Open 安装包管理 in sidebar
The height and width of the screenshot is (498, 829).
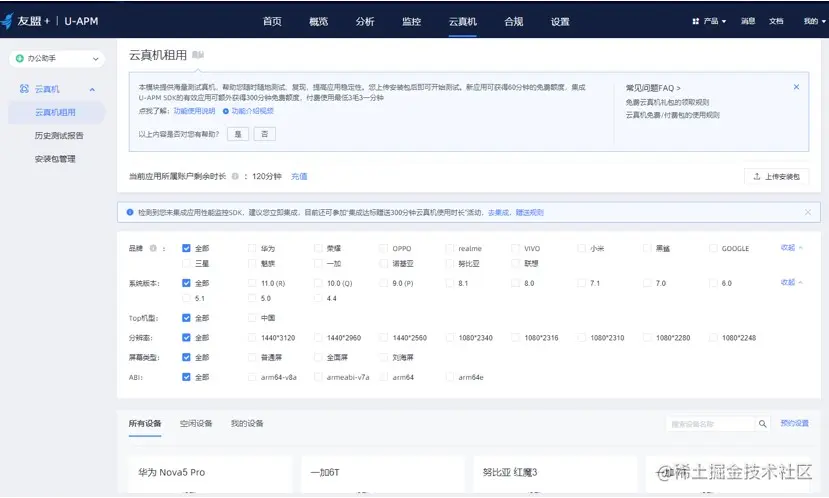55,159
